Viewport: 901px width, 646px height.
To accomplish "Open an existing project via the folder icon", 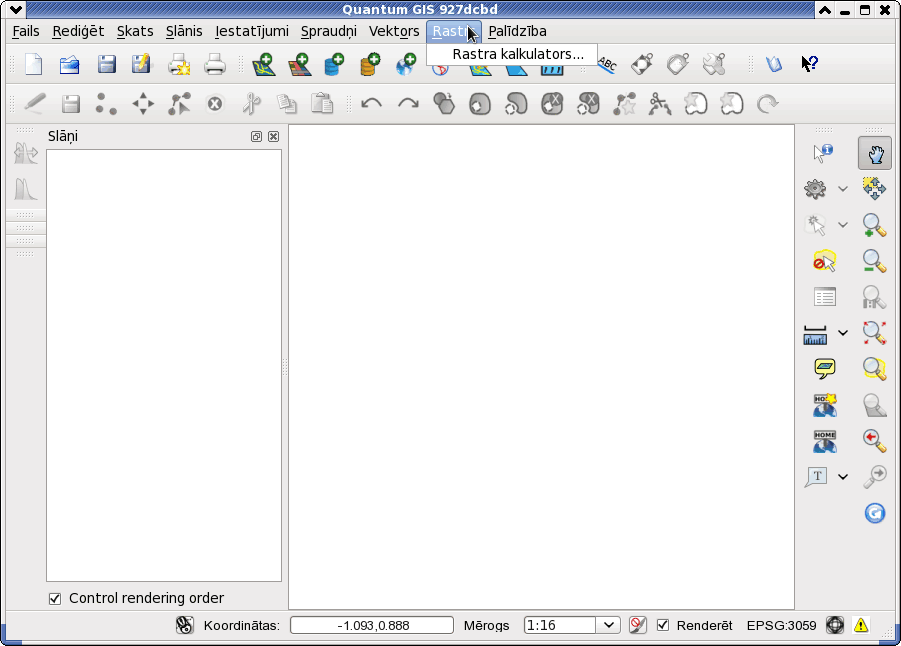I will (x=70, y=64).
